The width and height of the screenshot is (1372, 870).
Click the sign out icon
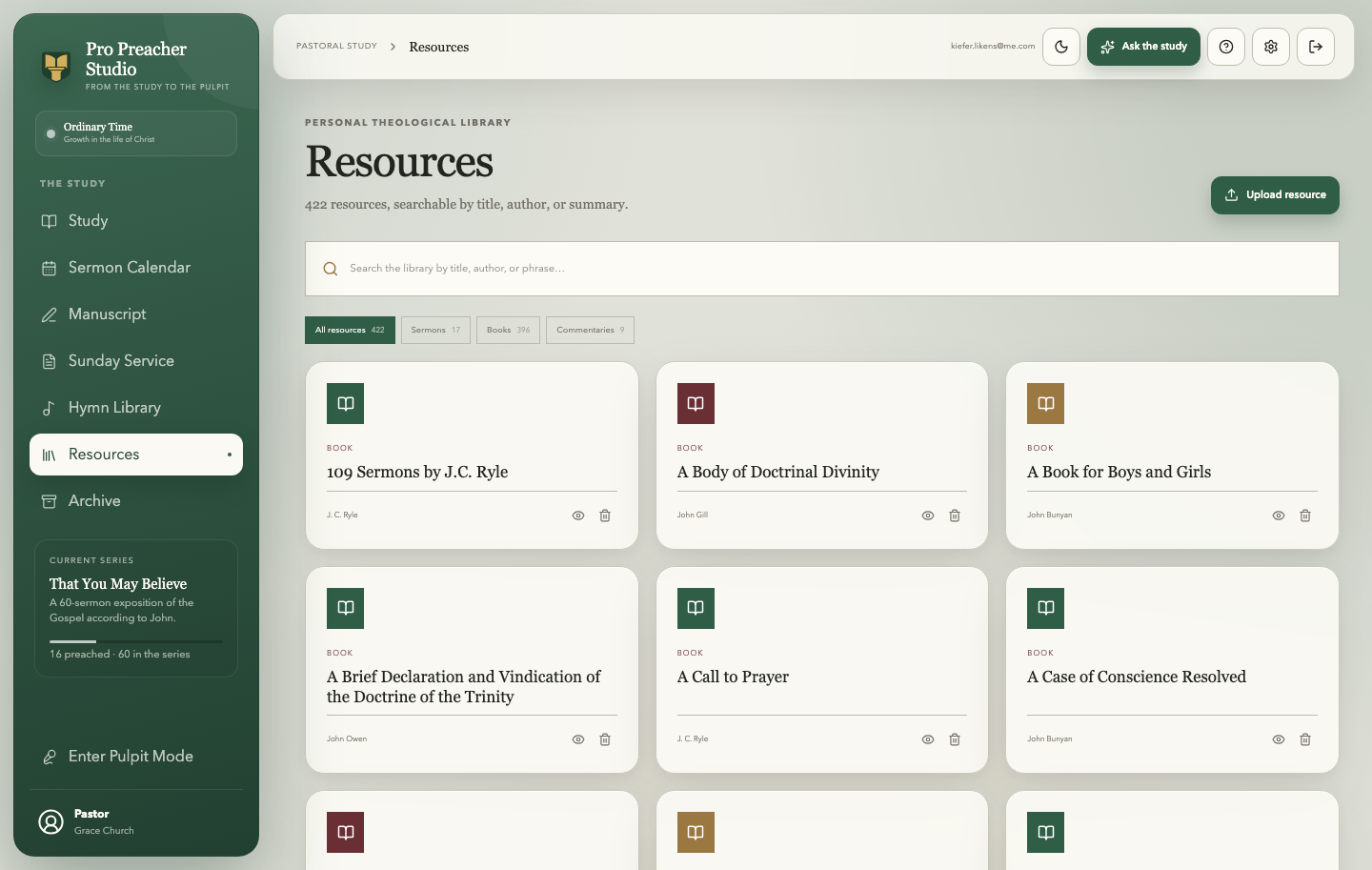(1316, 47)
